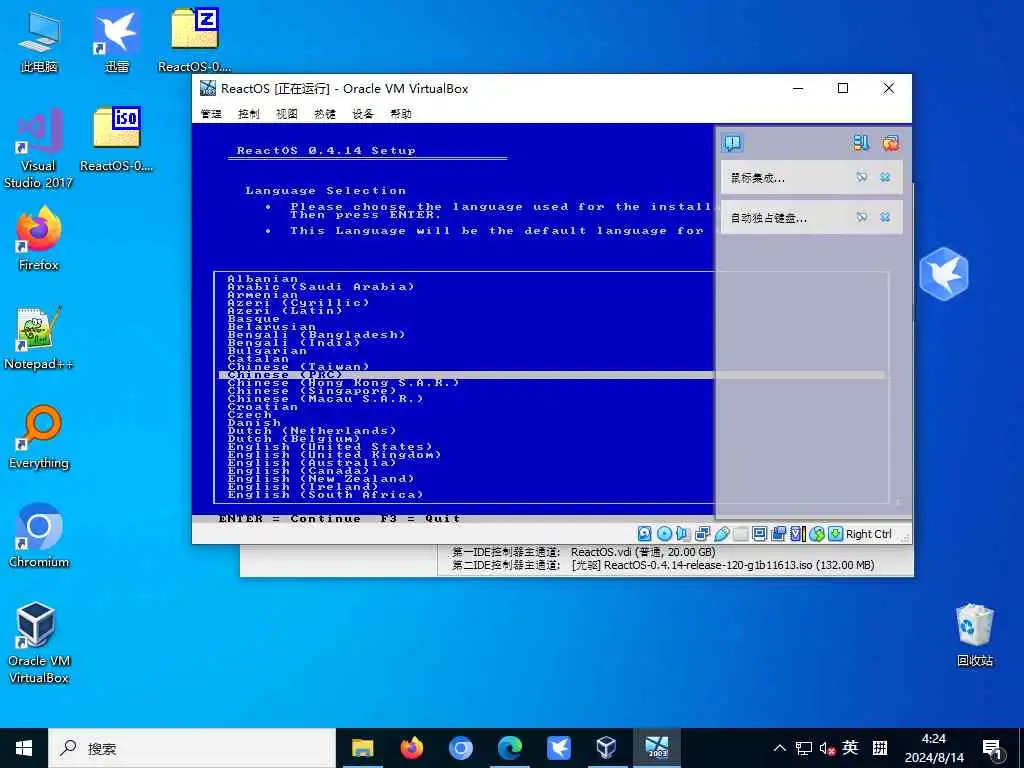
Task: Open the 热键 menu
Action: (x=325, y=114)
